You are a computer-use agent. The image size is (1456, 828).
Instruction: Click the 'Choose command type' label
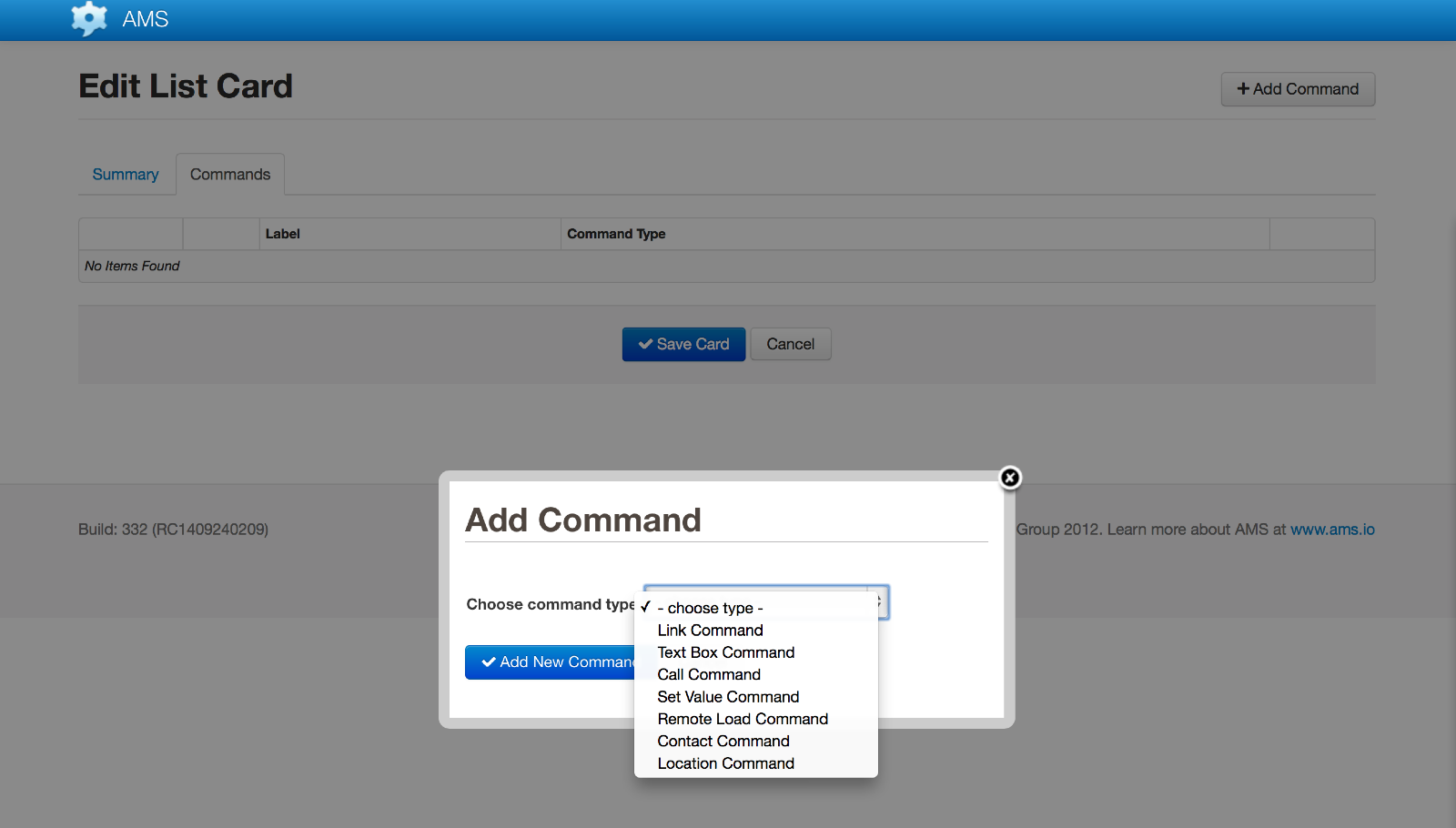(x=551, y=604)
